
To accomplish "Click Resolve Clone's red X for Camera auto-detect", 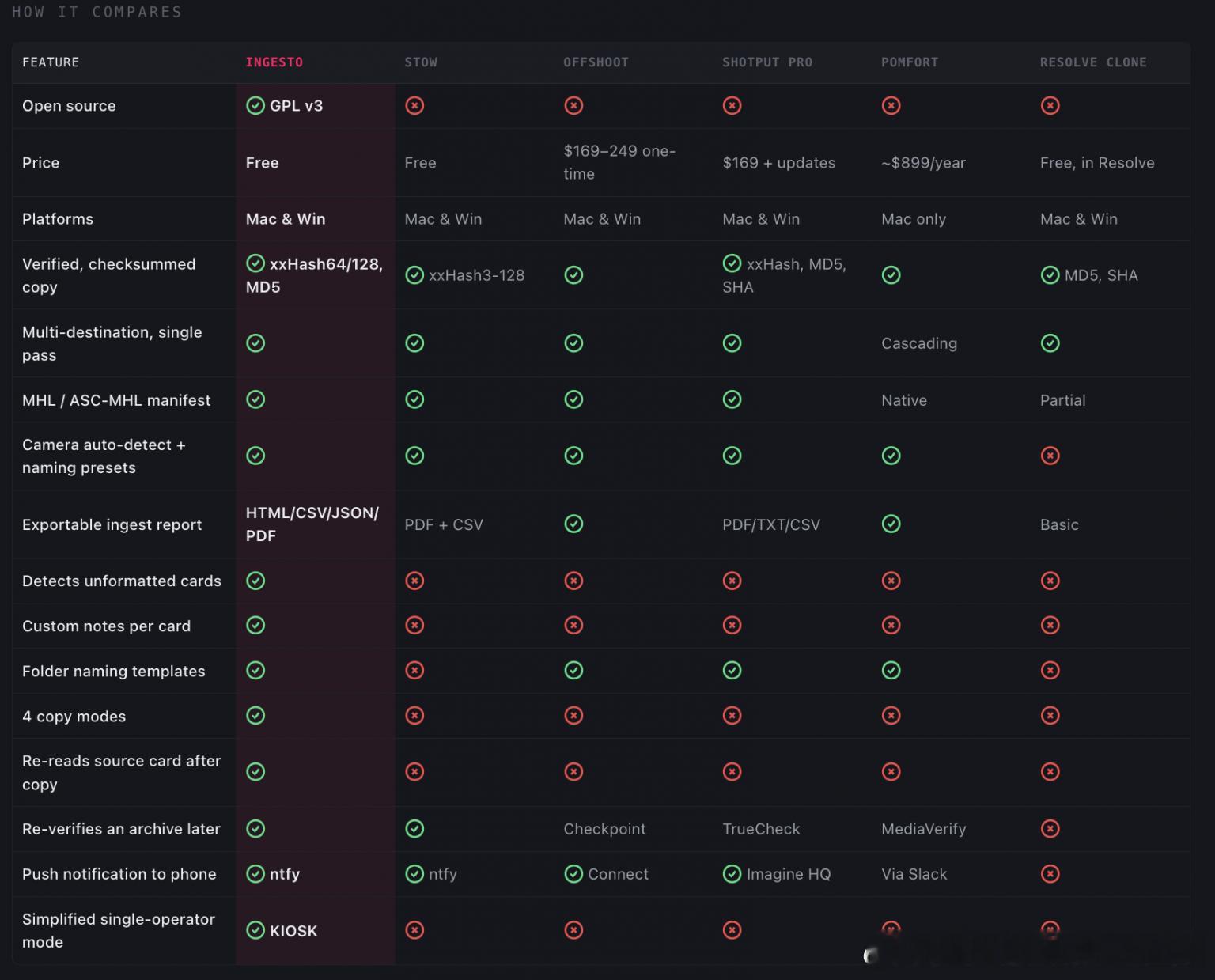I will (1050, 456).
